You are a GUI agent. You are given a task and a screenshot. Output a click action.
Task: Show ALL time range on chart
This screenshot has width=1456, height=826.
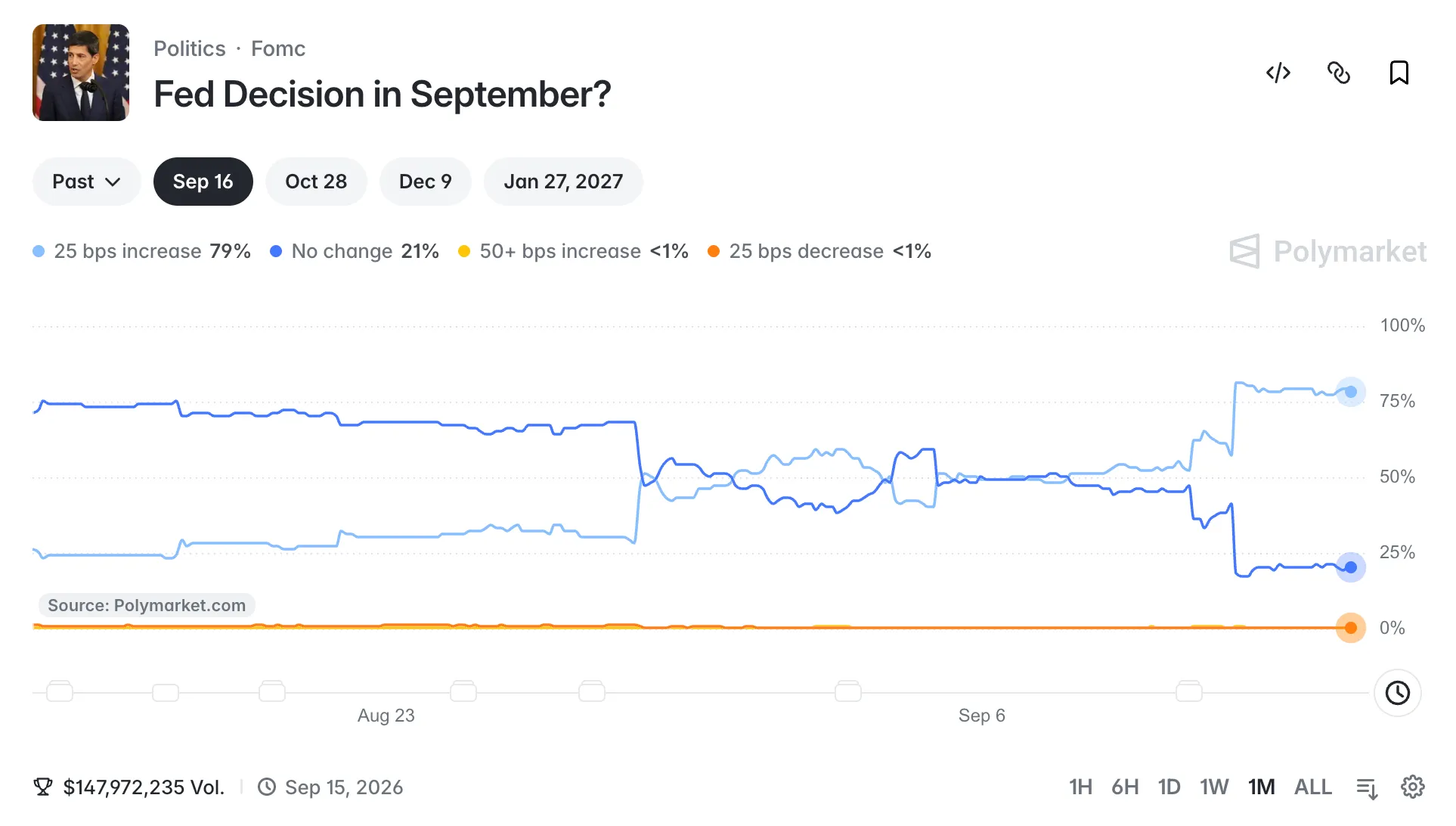click(x=1313, y=787)
